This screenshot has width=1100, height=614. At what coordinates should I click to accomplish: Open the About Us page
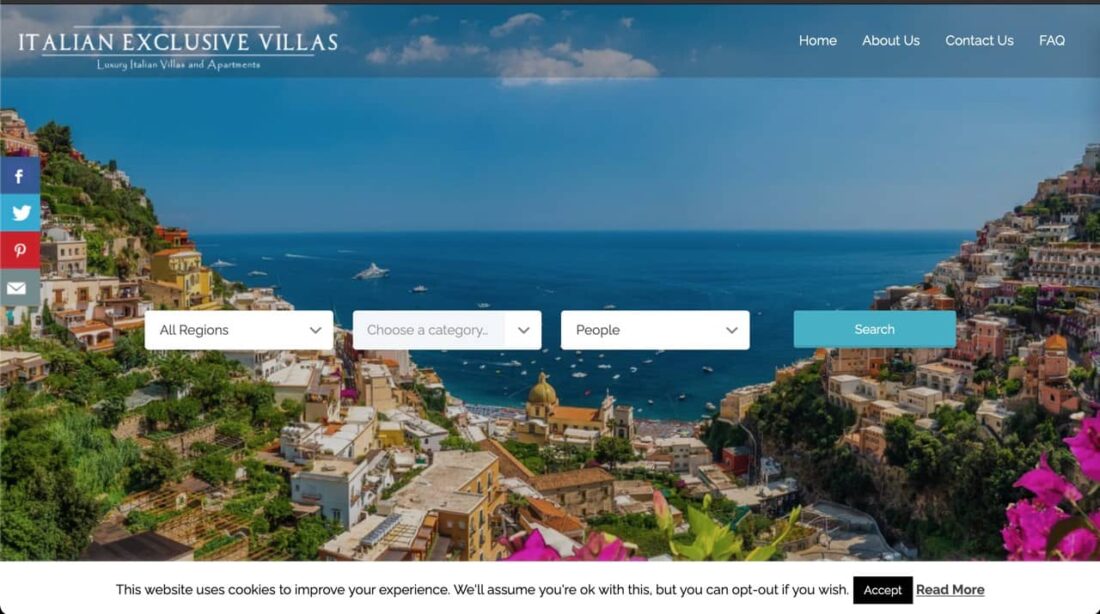pos(890,41)
